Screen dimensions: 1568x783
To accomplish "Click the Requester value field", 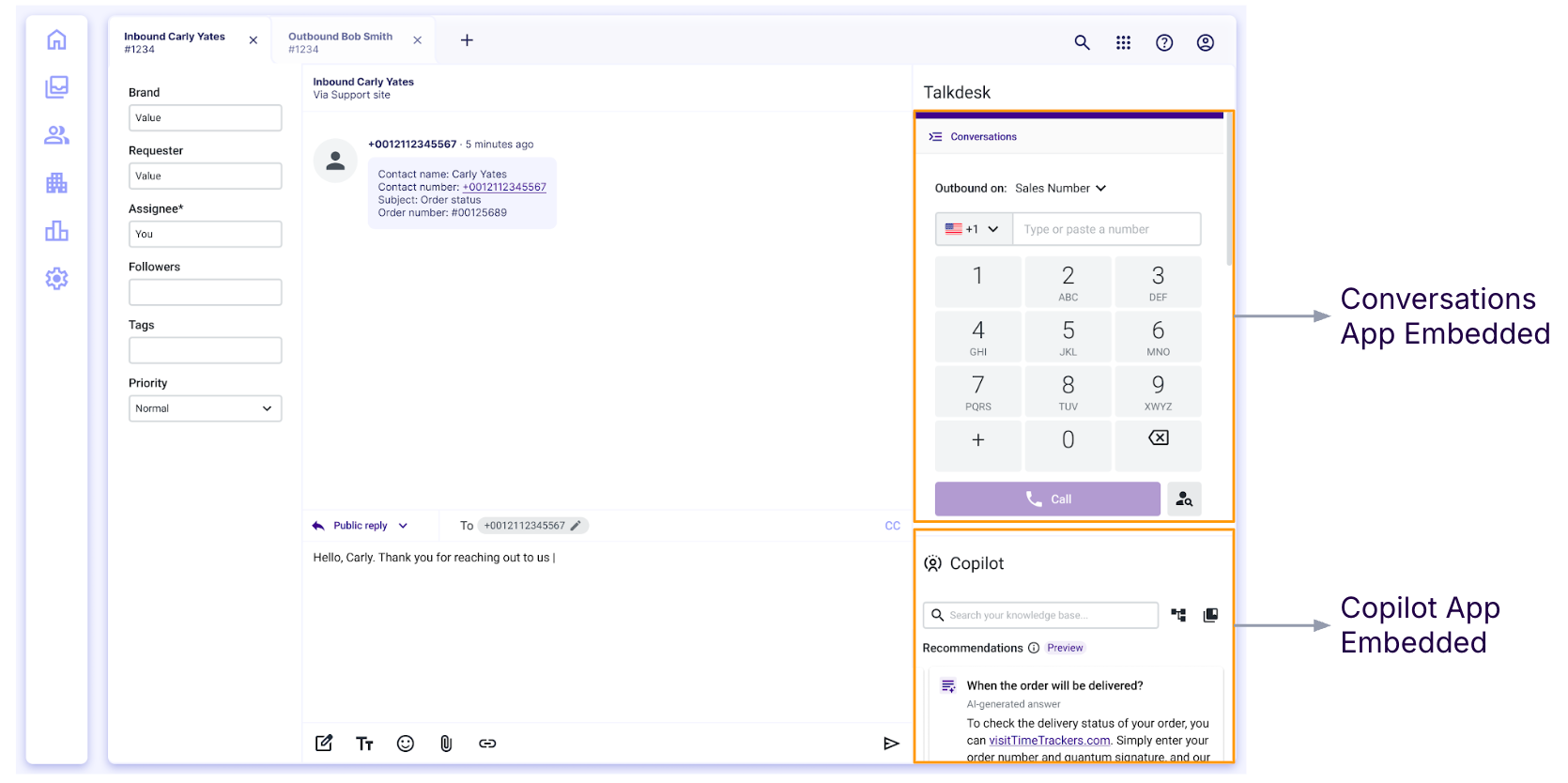I will coord(205,176).
